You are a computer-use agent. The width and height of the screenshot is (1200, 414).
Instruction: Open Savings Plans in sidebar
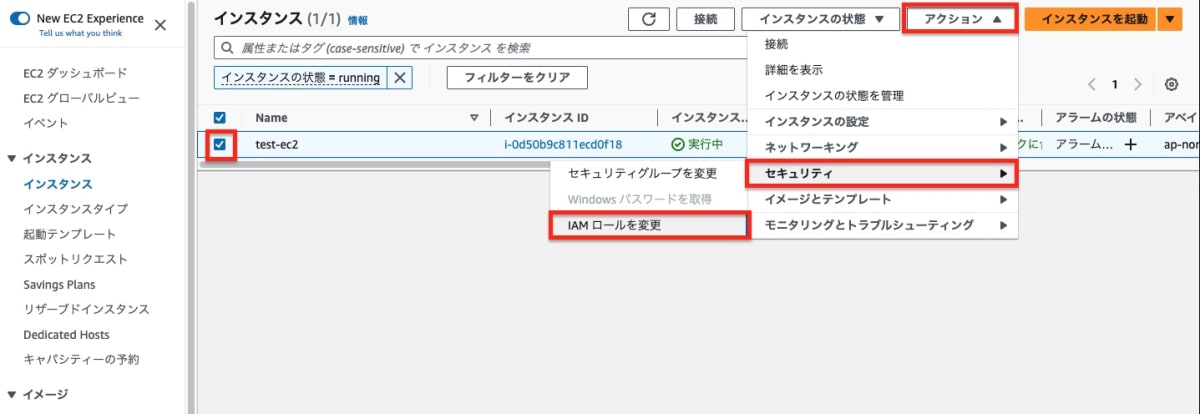tap(58, 284)
